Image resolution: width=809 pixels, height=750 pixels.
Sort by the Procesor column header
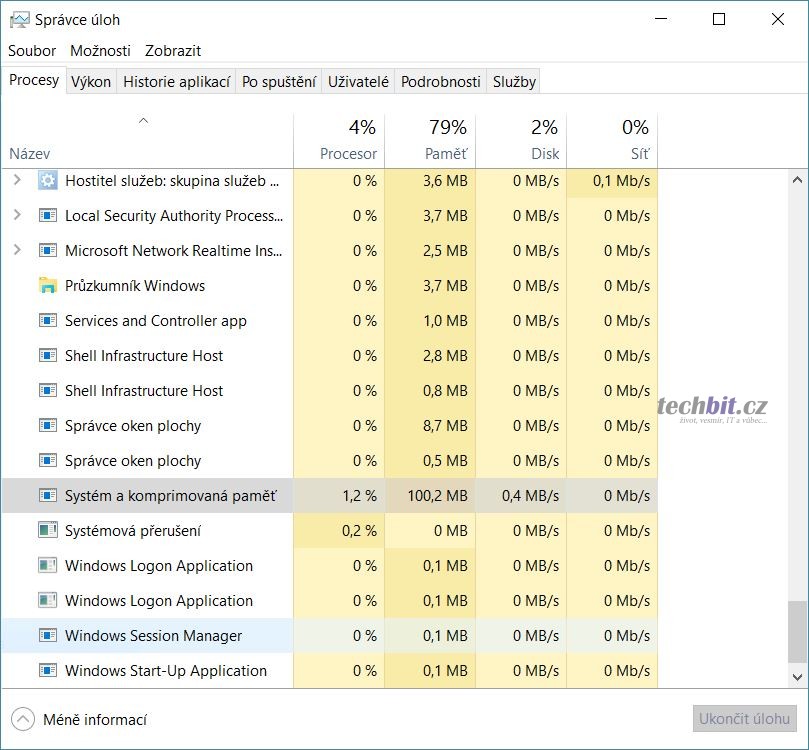click(339, 141)
